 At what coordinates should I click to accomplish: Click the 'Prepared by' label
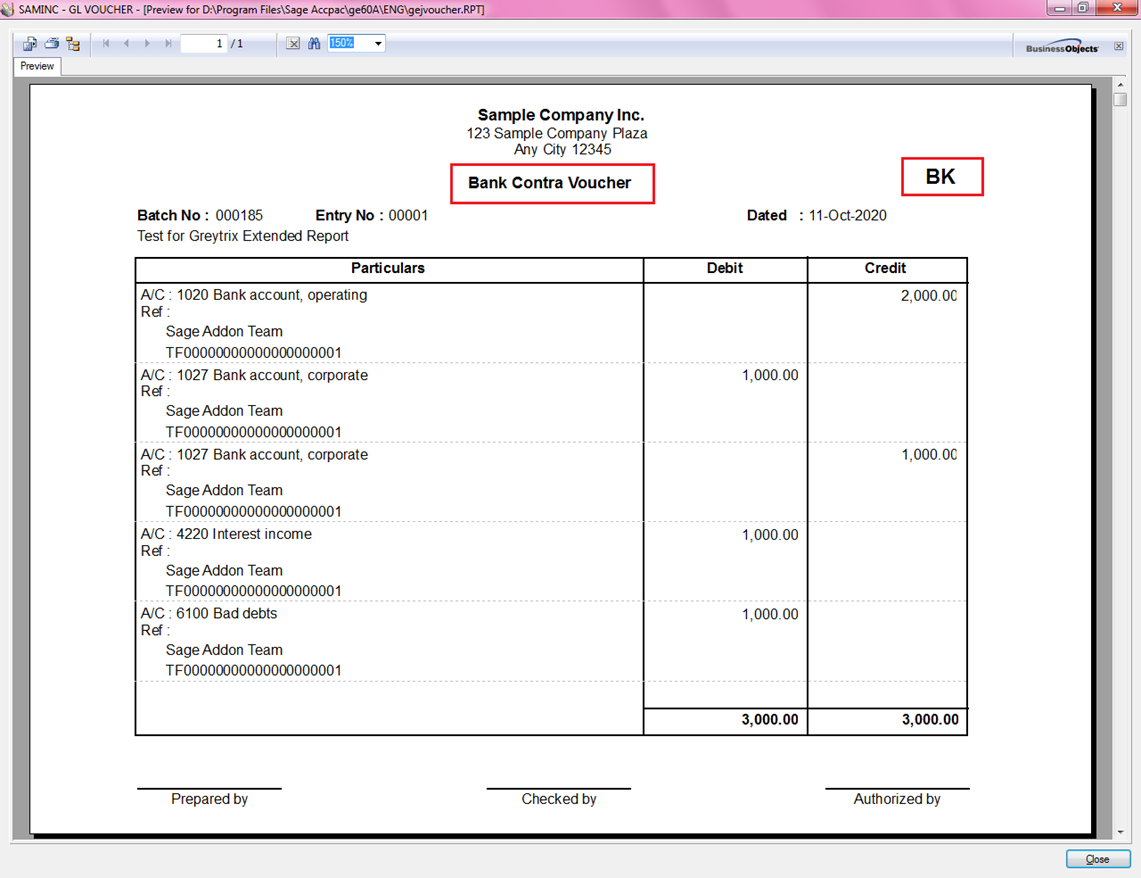[210, 799]
